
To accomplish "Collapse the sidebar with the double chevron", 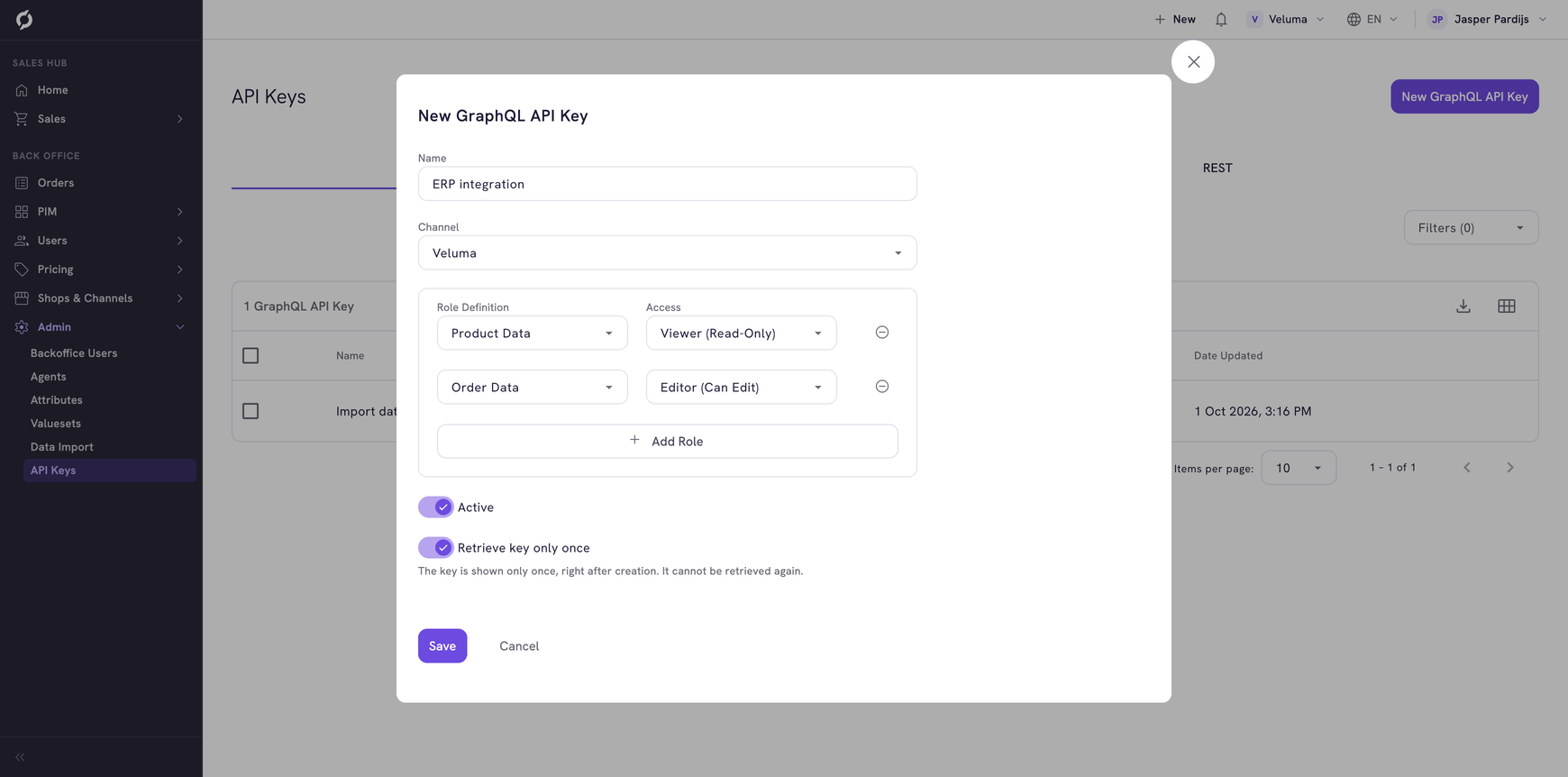I will click(20, 757).
